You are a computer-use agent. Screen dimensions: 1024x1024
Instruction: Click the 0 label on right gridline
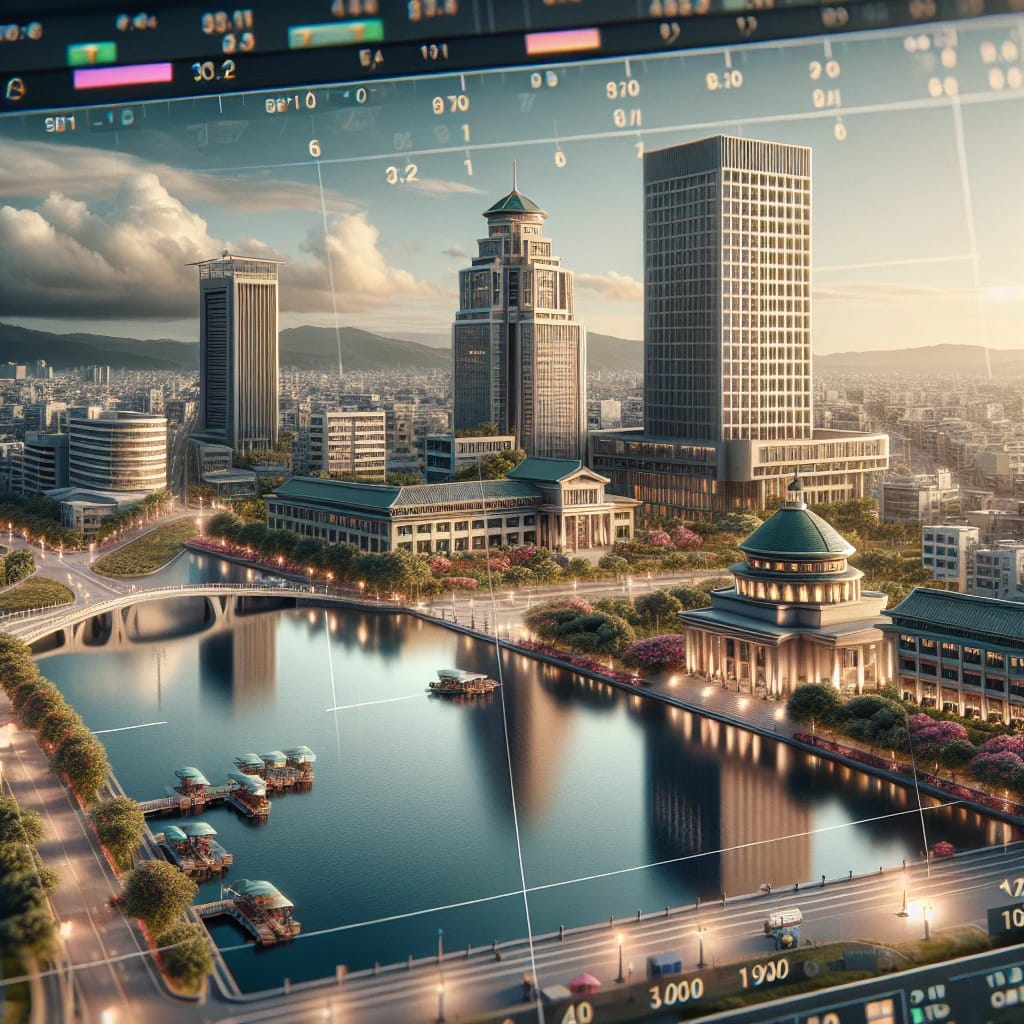[840, 132]
